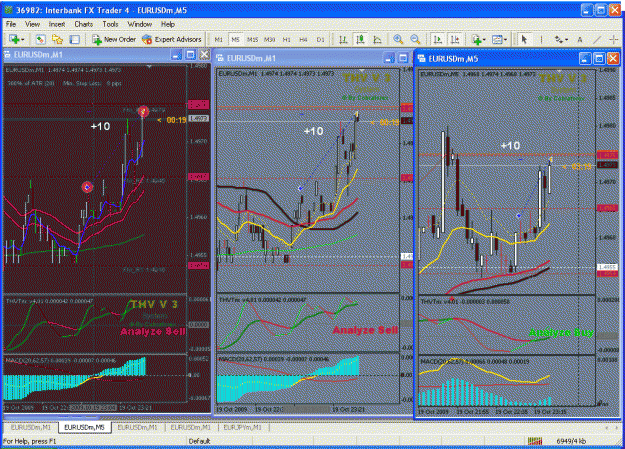
Task: Switch timeframe to M15
Action: click(x=252, y=39)
